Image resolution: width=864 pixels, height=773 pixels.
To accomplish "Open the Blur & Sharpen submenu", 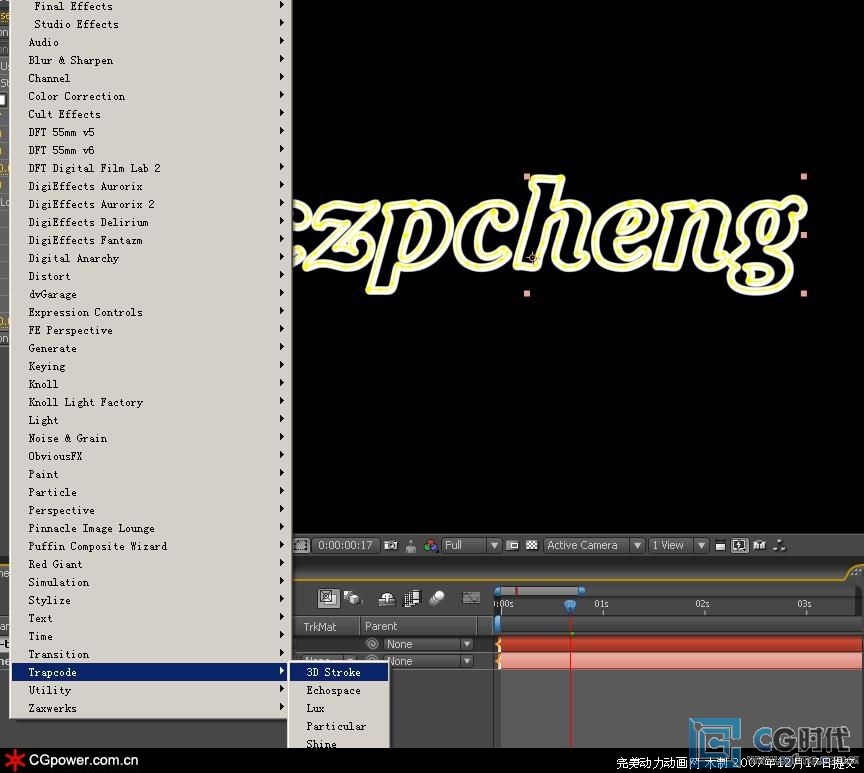I will (x=150, y=60).
